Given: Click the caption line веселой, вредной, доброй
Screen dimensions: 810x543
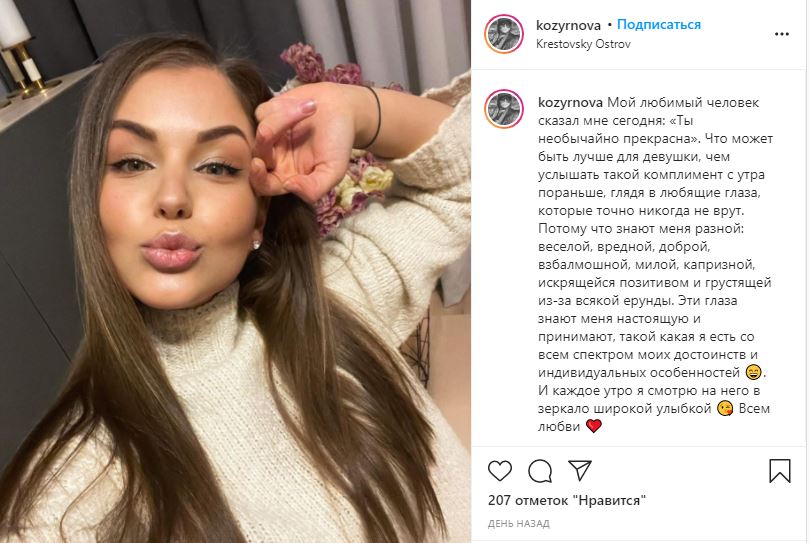Looking at the screenshot, I should [x=624, y=246].
